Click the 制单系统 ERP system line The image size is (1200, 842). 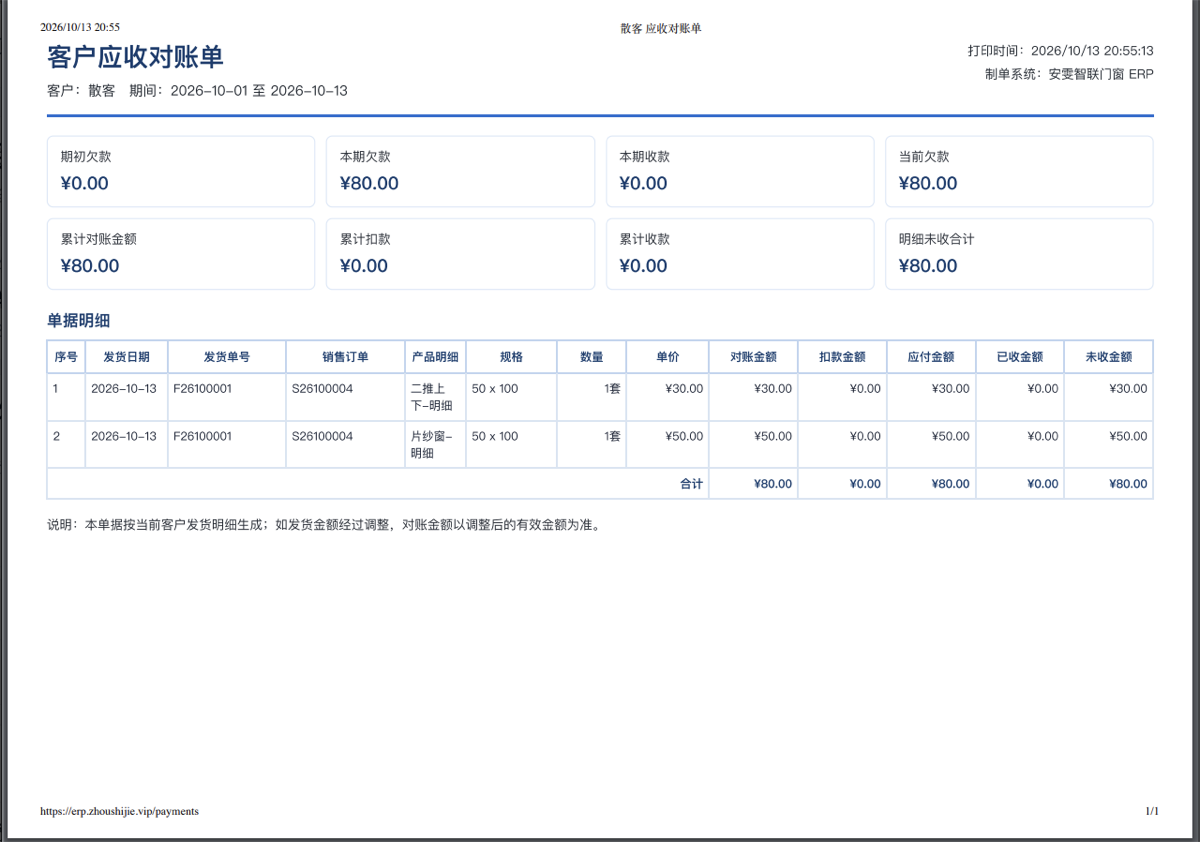tap(1069, 74)
